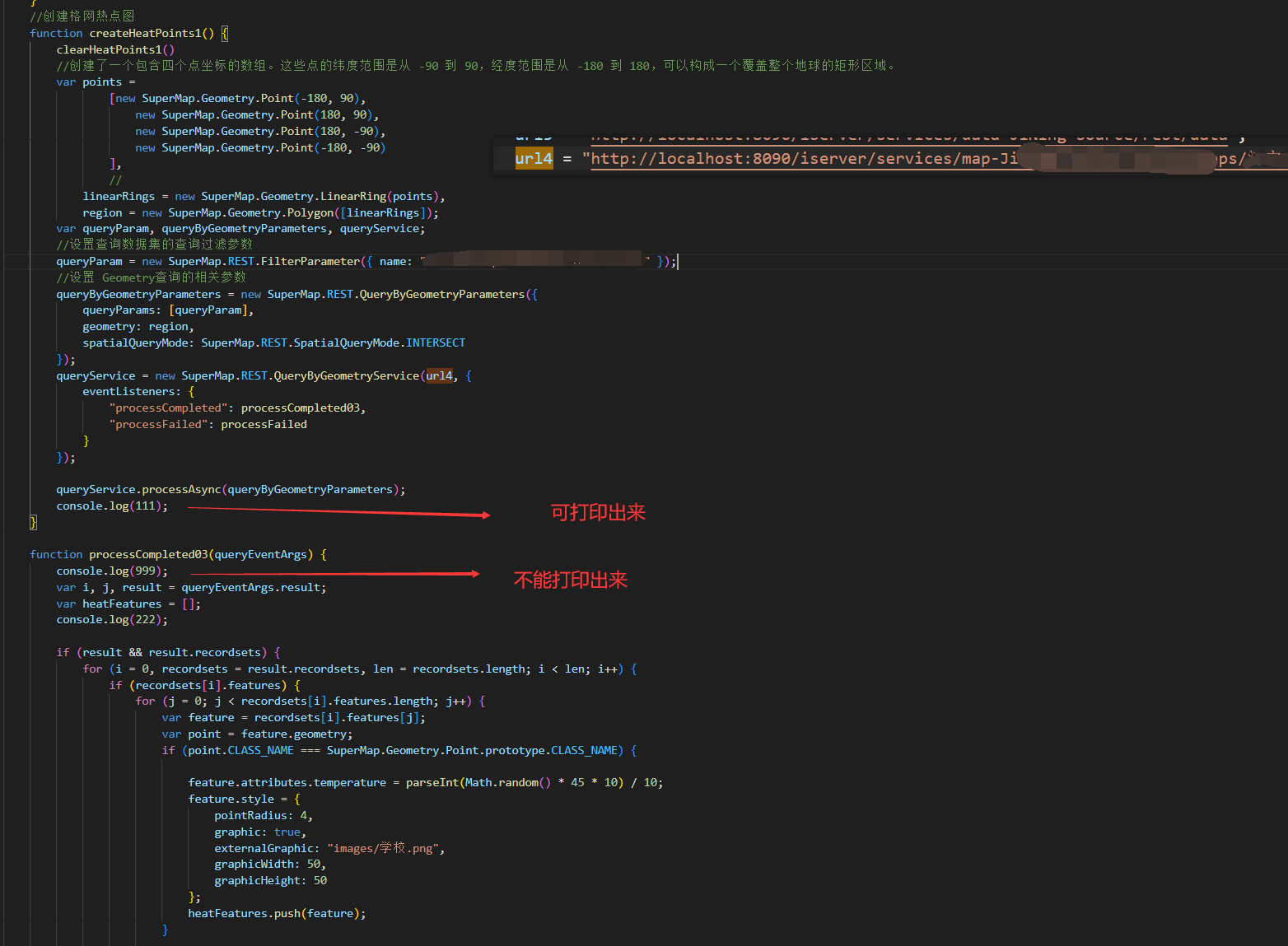This screenshot has height=946, width=1288.
Task: Click console.log(111) statement
Action: click(x=112, y=506)
